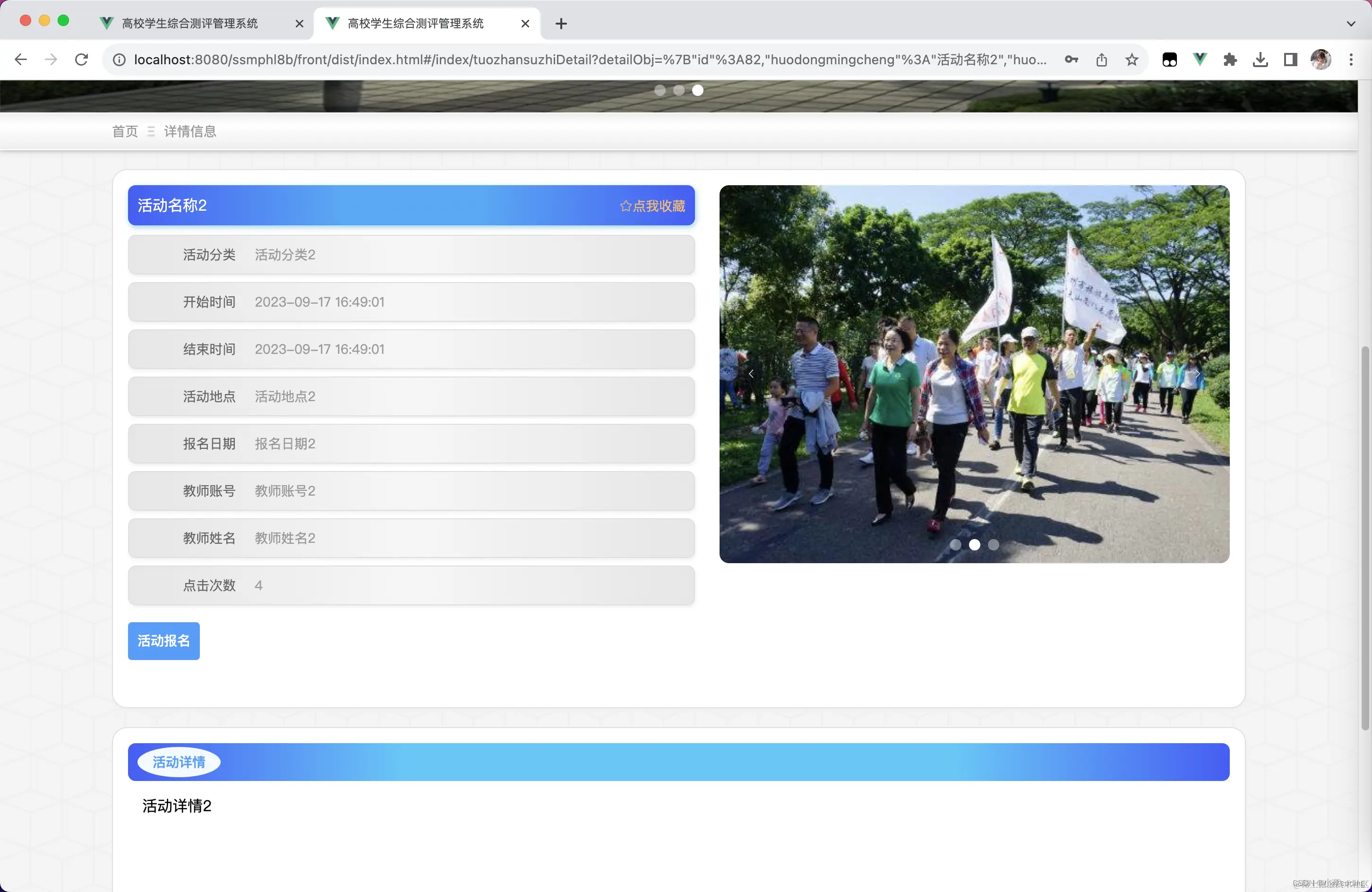Image resolution: width=1372 pixels, height=892 pixels.
Task: Bookmark this page with star icon
Action: click(x=1132, y=60)
